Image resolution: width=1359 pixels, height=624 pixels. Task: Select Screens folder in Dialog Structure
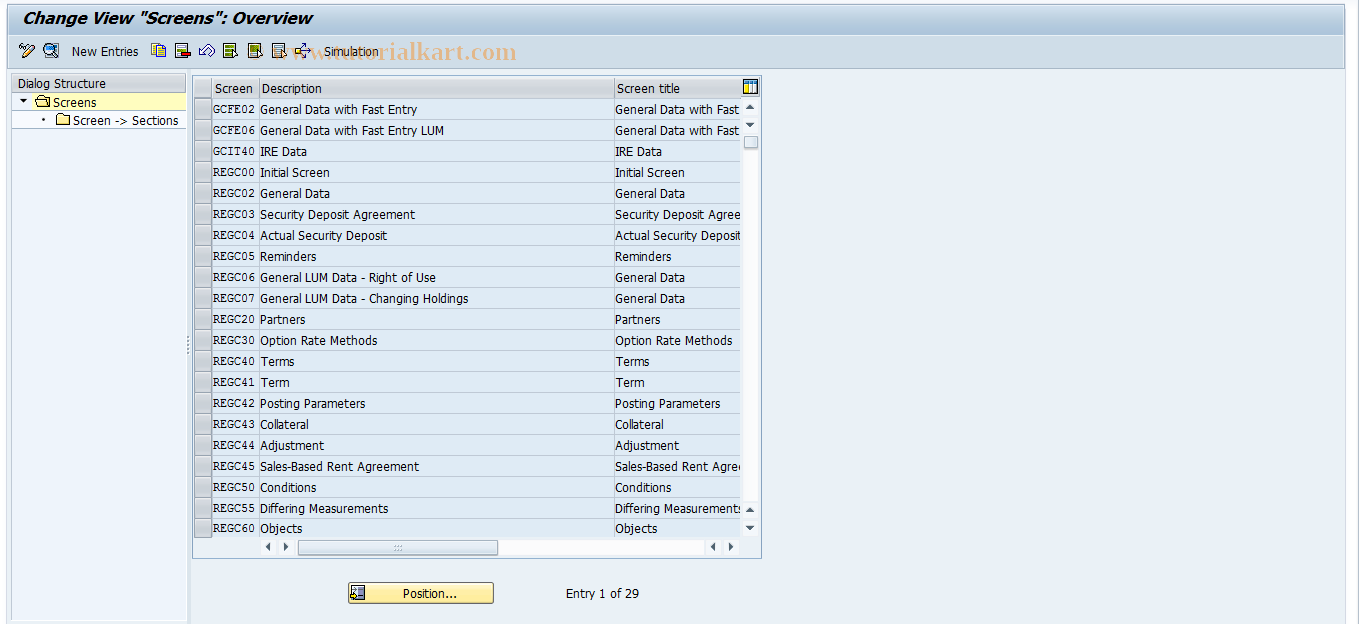pyautogui.click(x=66, y=102)
